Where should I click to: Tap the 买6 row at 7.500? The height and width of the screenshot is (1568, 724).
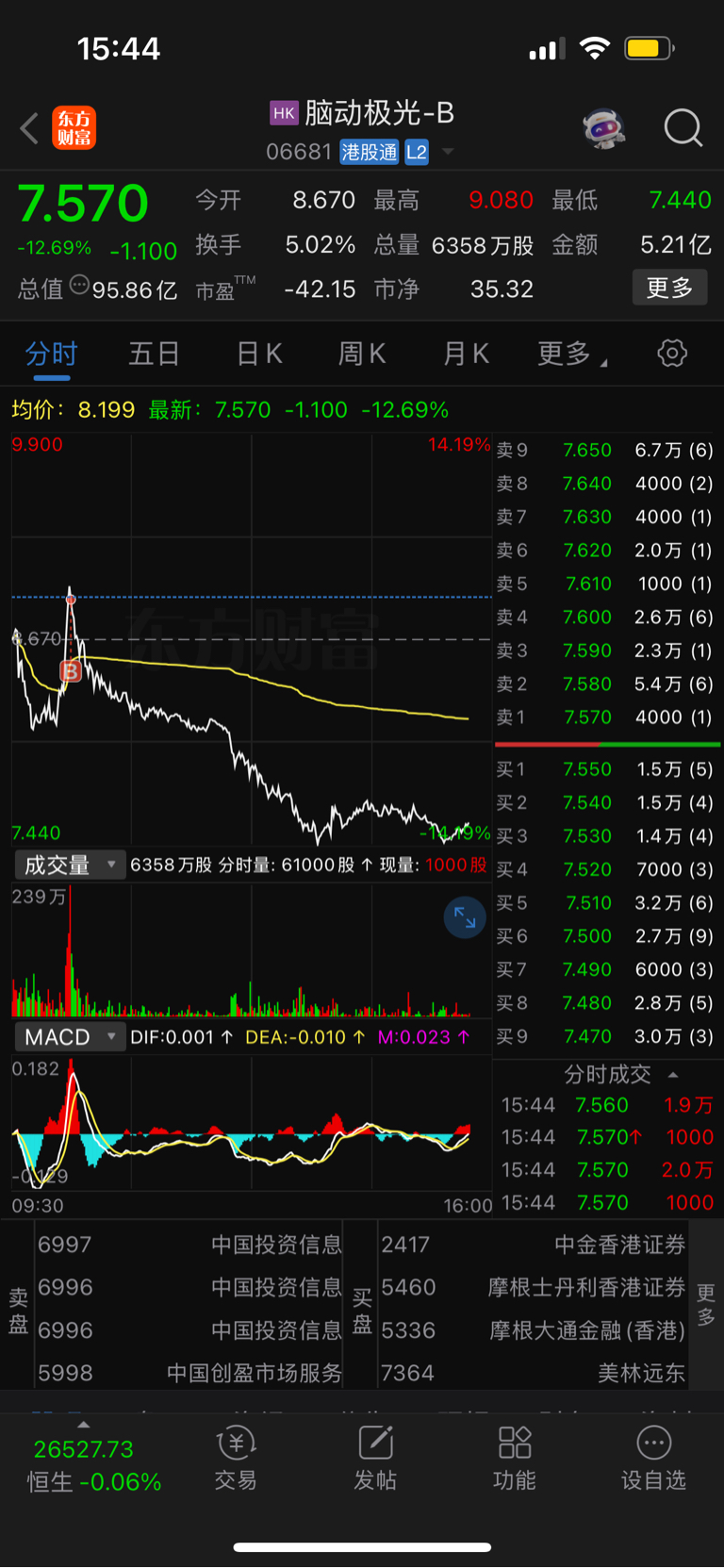tap(605, 936)
